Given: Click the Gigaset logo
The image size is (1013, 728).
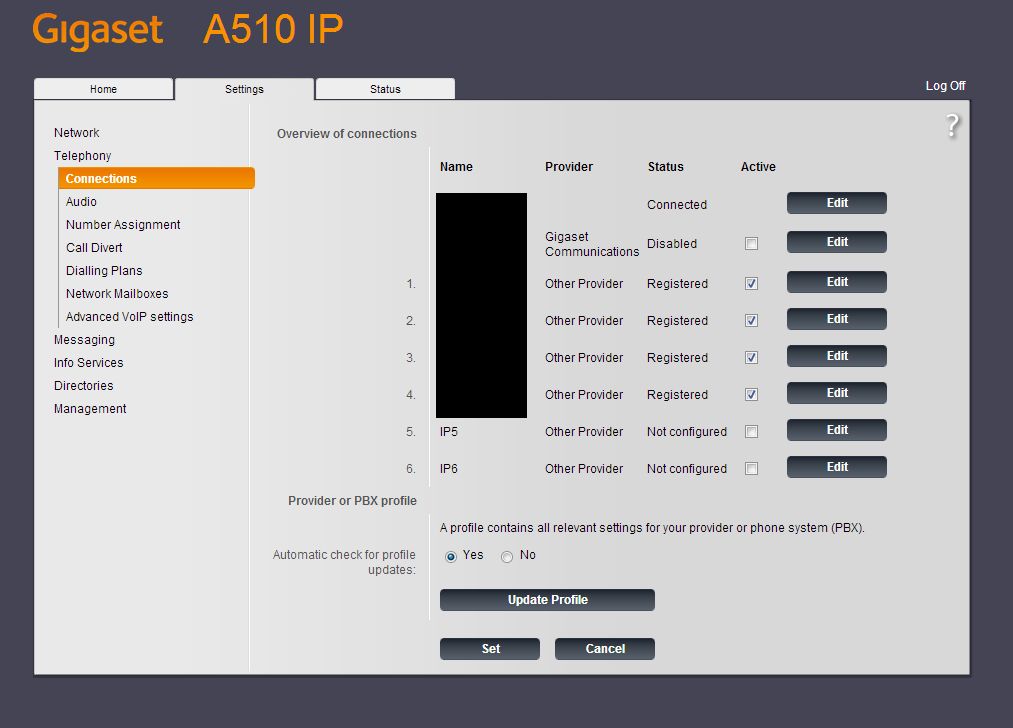Looking at the screenshot, I should 98,30.
